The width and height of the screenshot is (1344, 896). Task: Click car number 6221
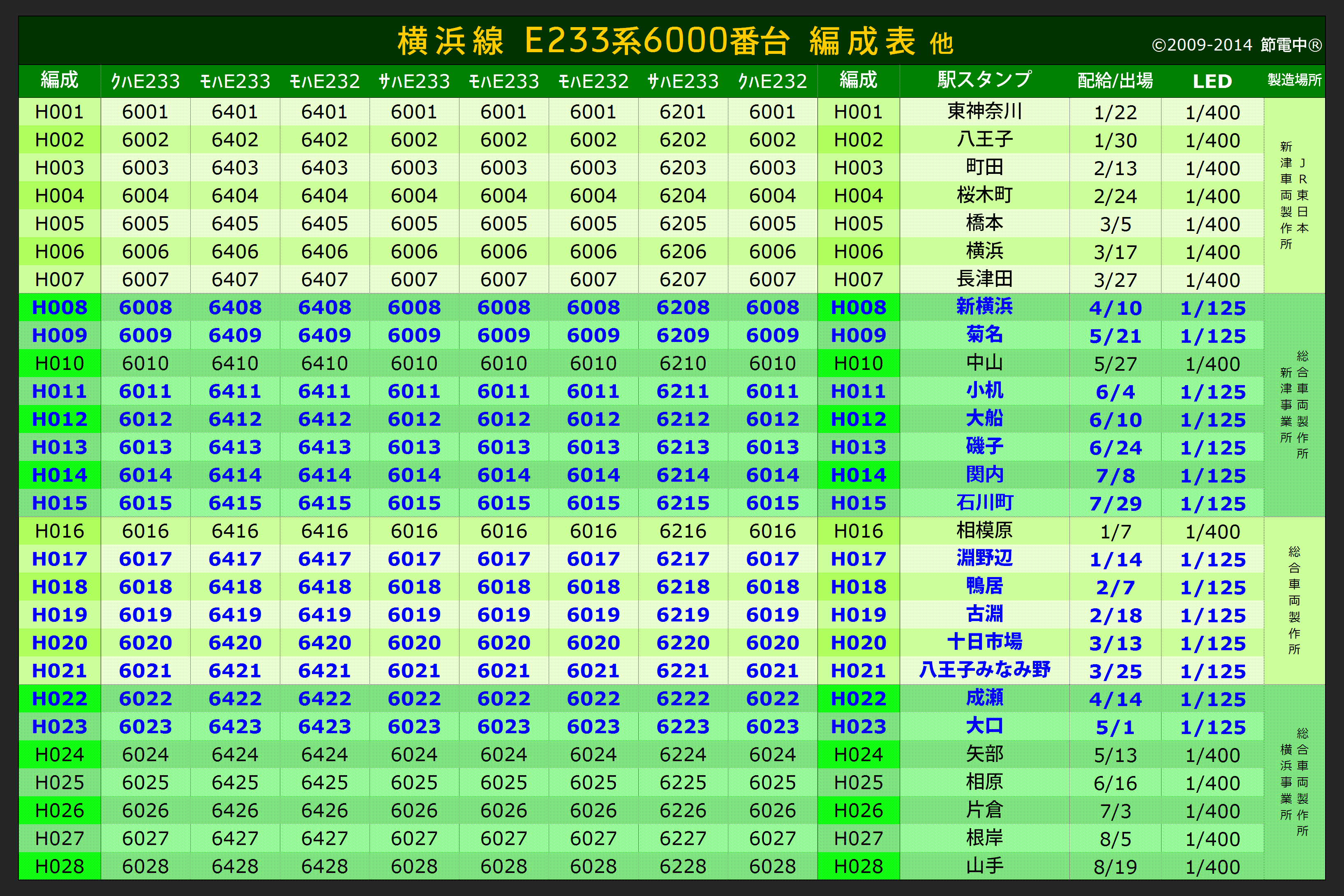point(682,671)
